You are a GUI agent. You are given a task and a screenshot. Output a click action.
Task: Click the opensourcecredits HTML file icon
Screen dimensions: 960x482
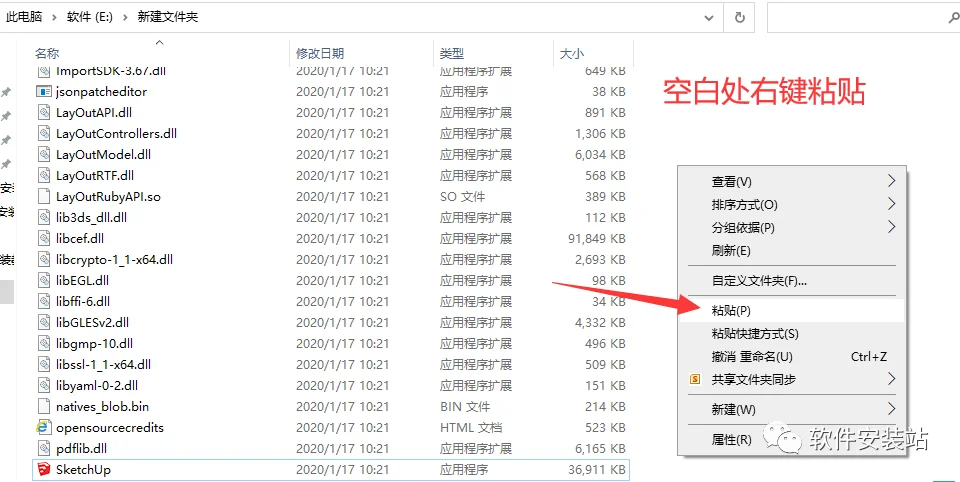tap(43, 427)
